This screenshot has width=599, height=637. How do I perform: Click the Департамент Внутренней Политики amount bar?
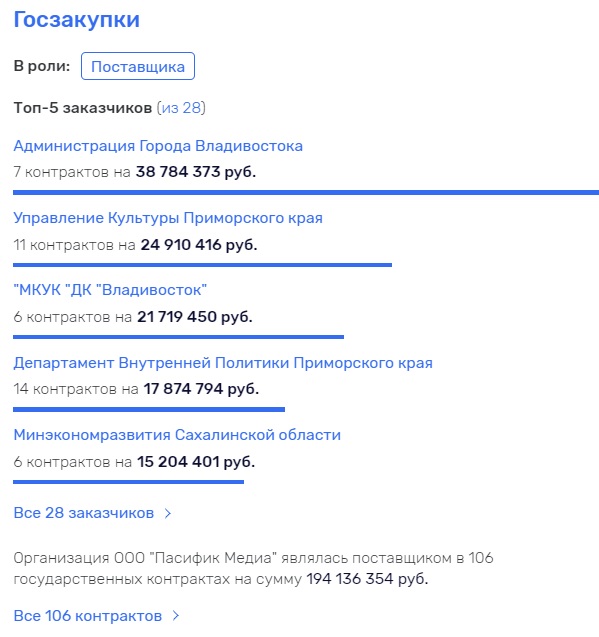tap(149, 410)
